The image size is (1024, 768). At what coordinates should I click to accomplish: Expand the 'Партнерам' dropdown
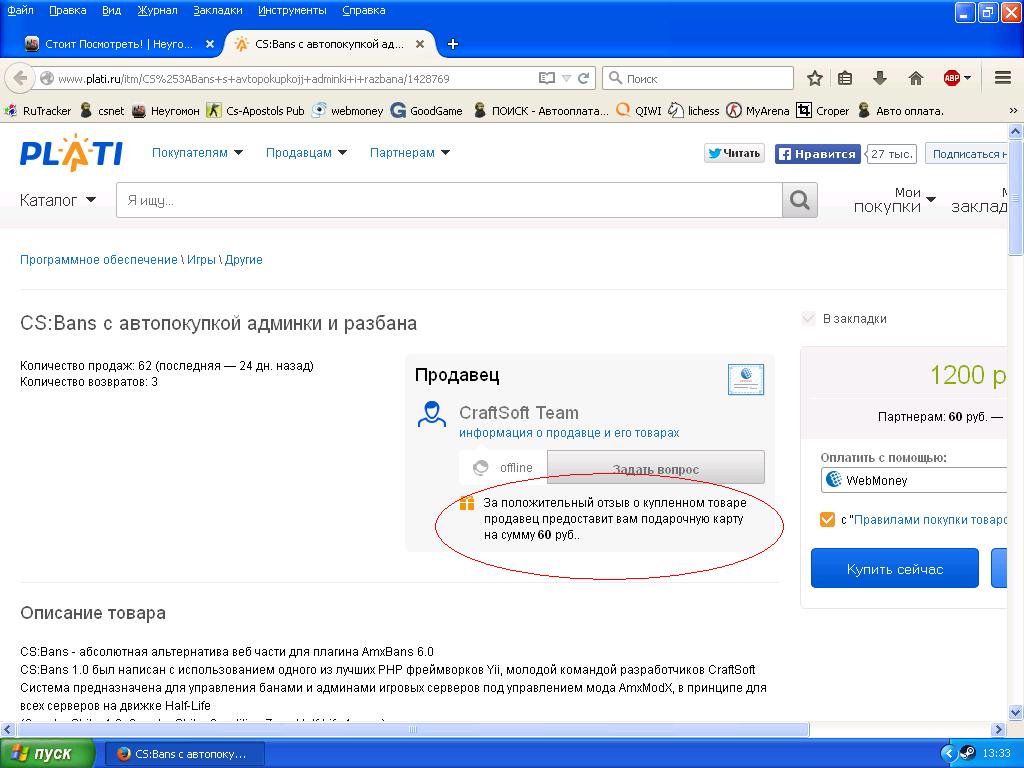[410, 153]
